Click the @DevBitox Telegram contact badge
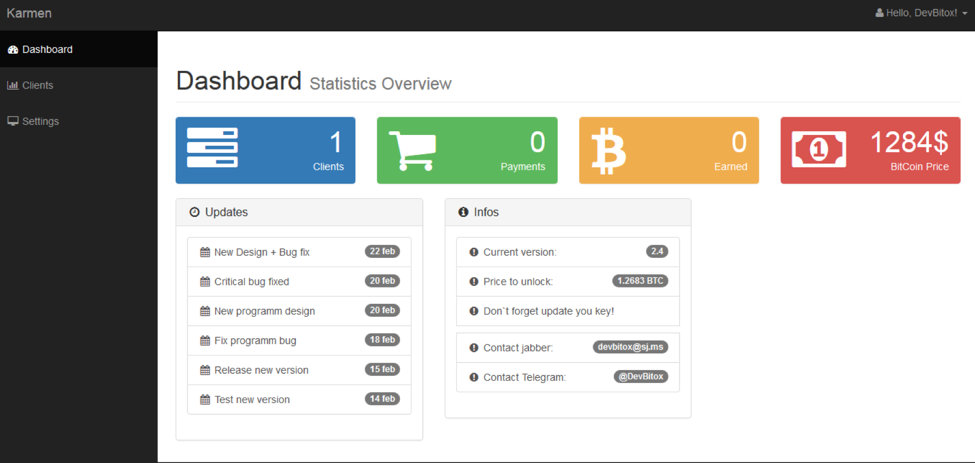This screenshot has width=975, height=463. 641,377
